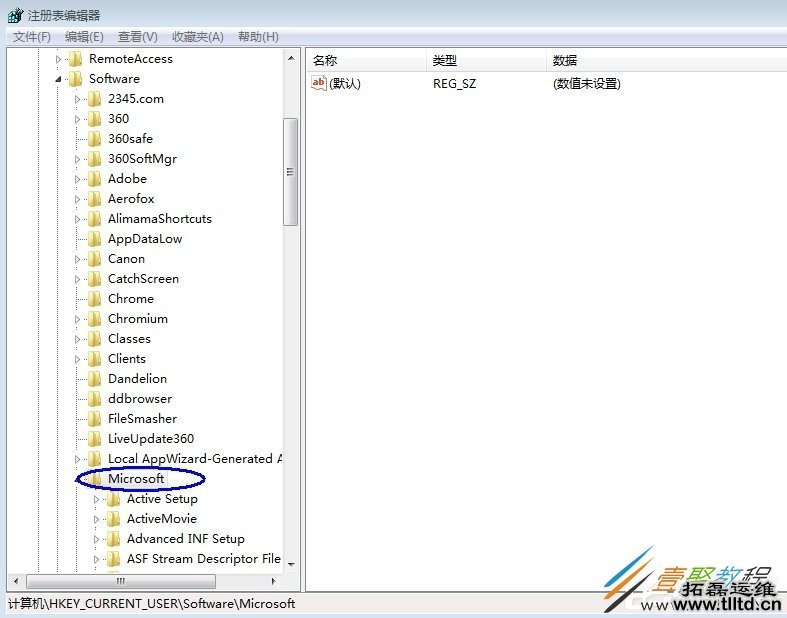
Task: Click the CatchScreen folder icon
Action: (x=94, y=279)
